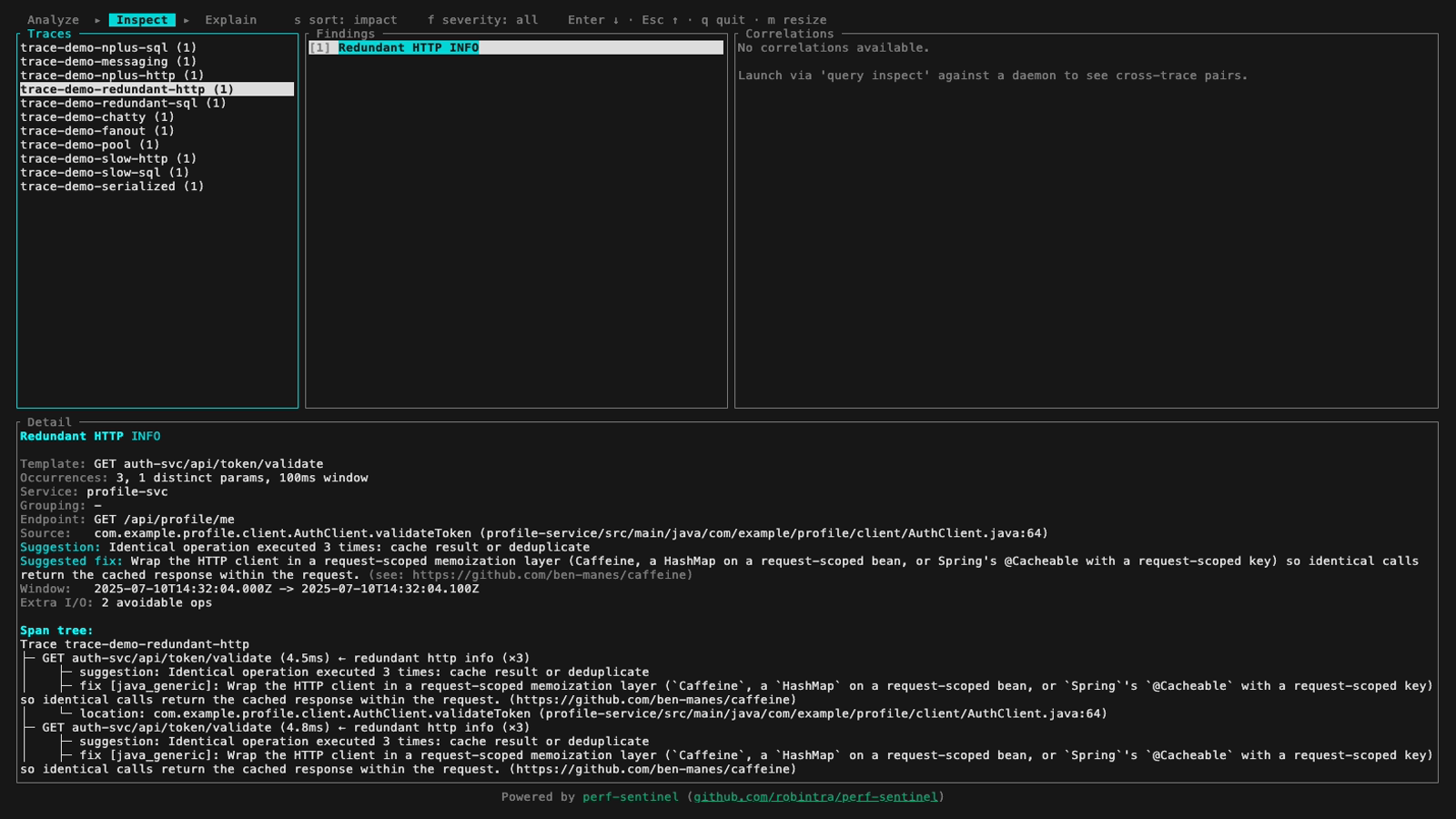Select the Redundant HTTP INFO finding
This screenshot has width=1456, height=819.
point(516,47)
